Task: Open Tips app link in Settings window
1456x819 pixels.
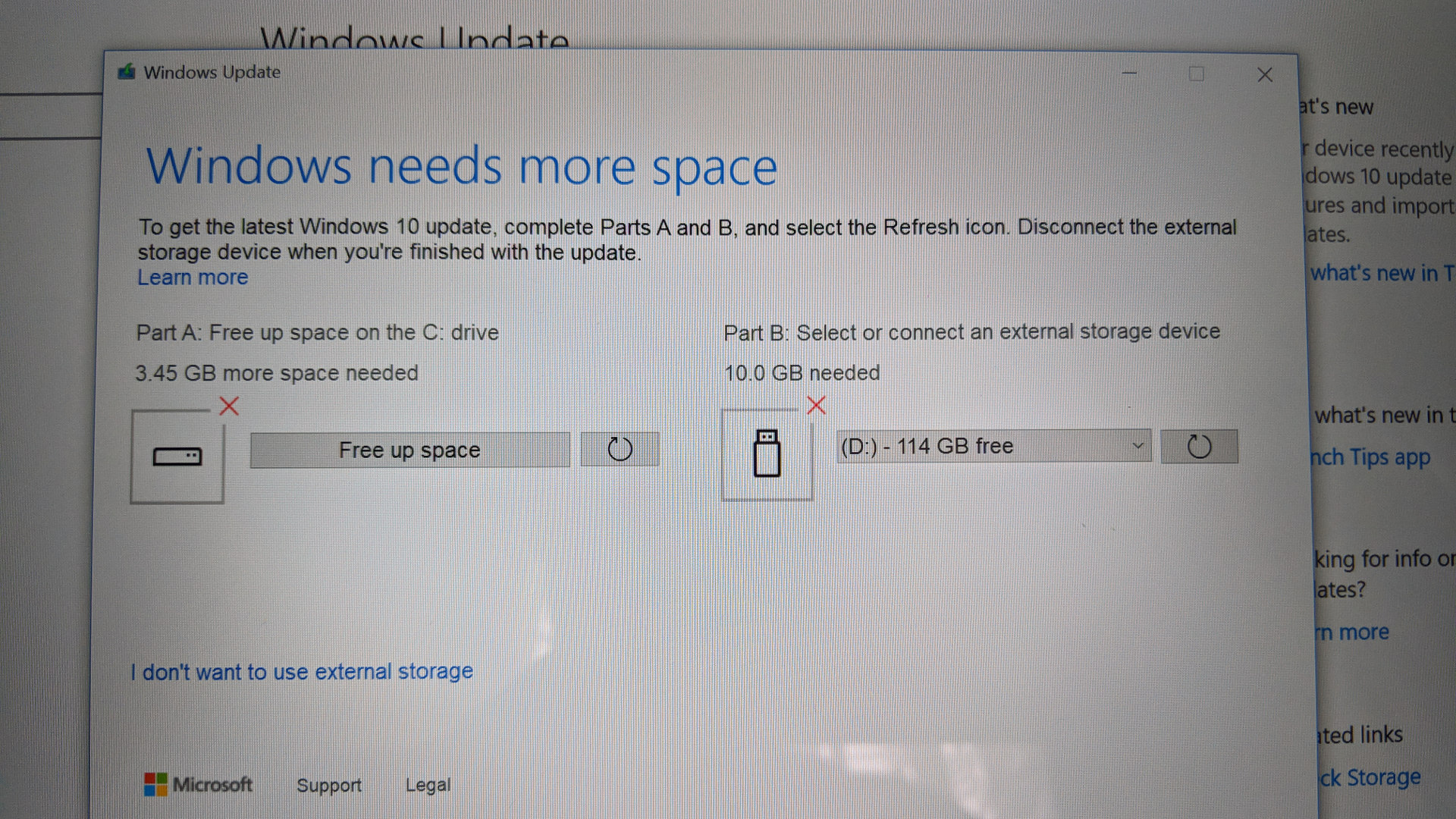Action: click(1370, 457)
